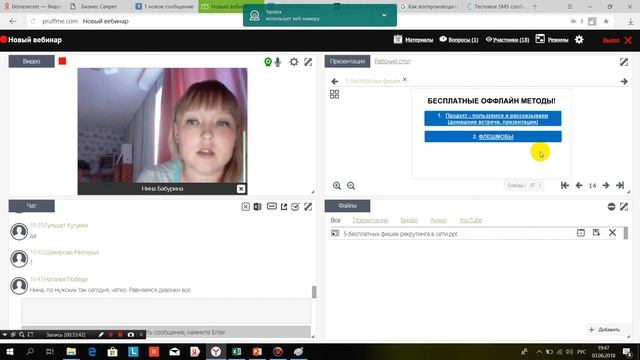The width and height of the screenshot is (640, 360).
Task: Switch to Презентация tab
Action: pos(347,61)
